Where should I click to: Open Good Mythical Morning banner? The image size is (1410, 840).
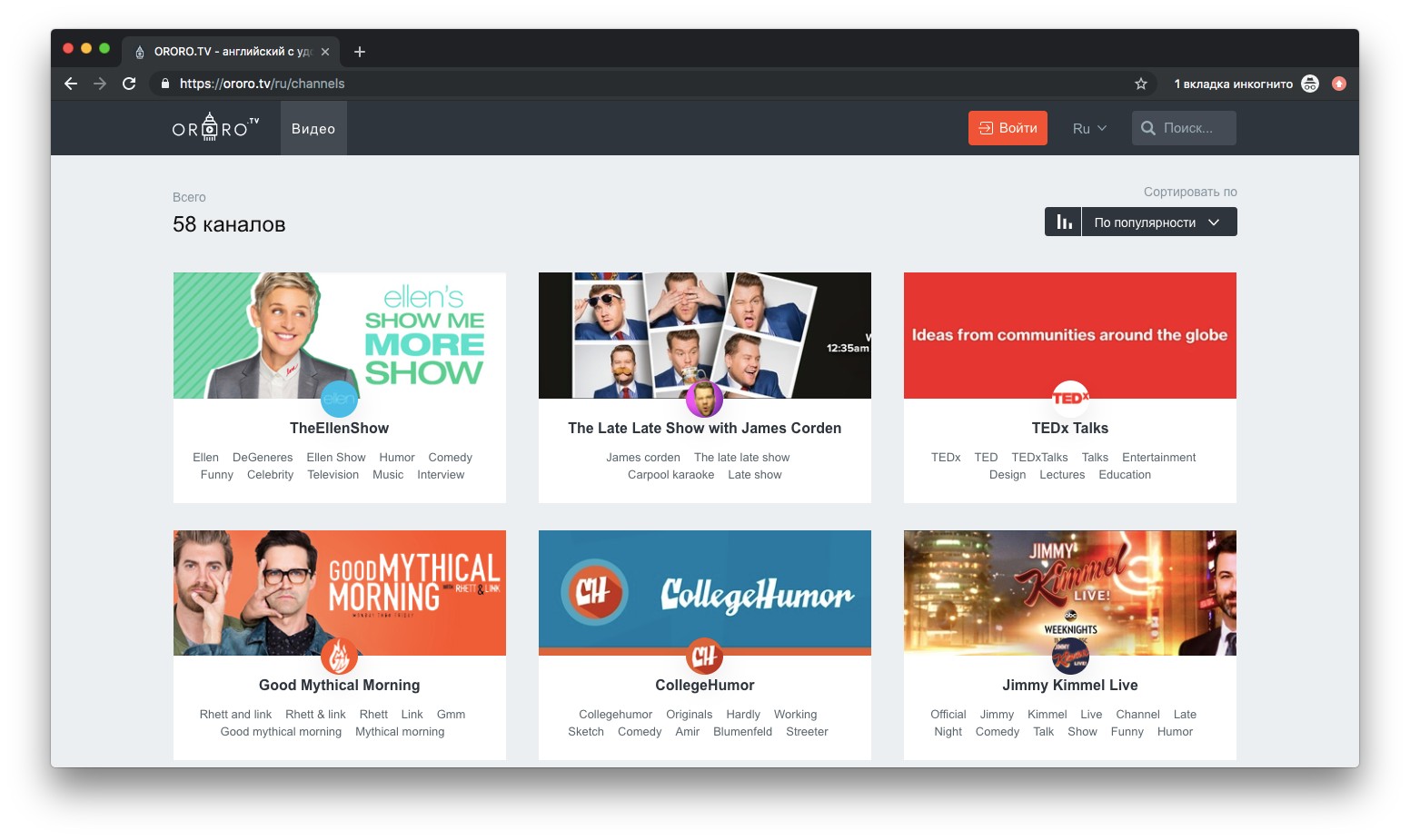coord(340,593)
